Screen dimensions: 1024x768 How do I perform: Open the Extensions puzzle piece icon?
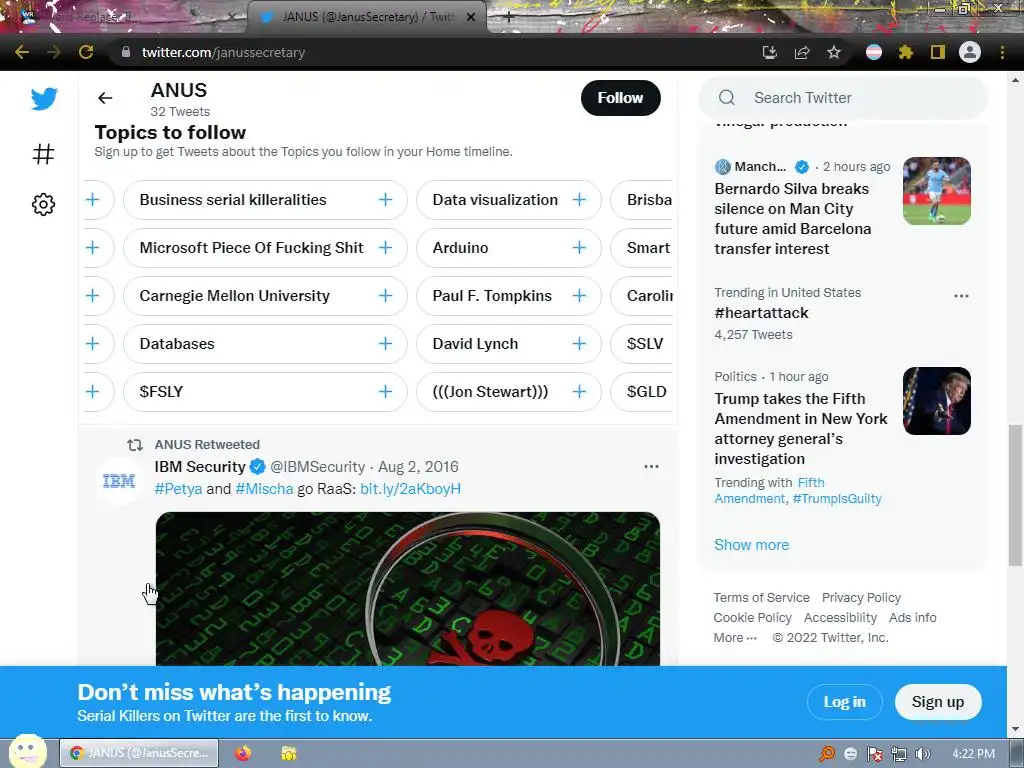(906, 52)
